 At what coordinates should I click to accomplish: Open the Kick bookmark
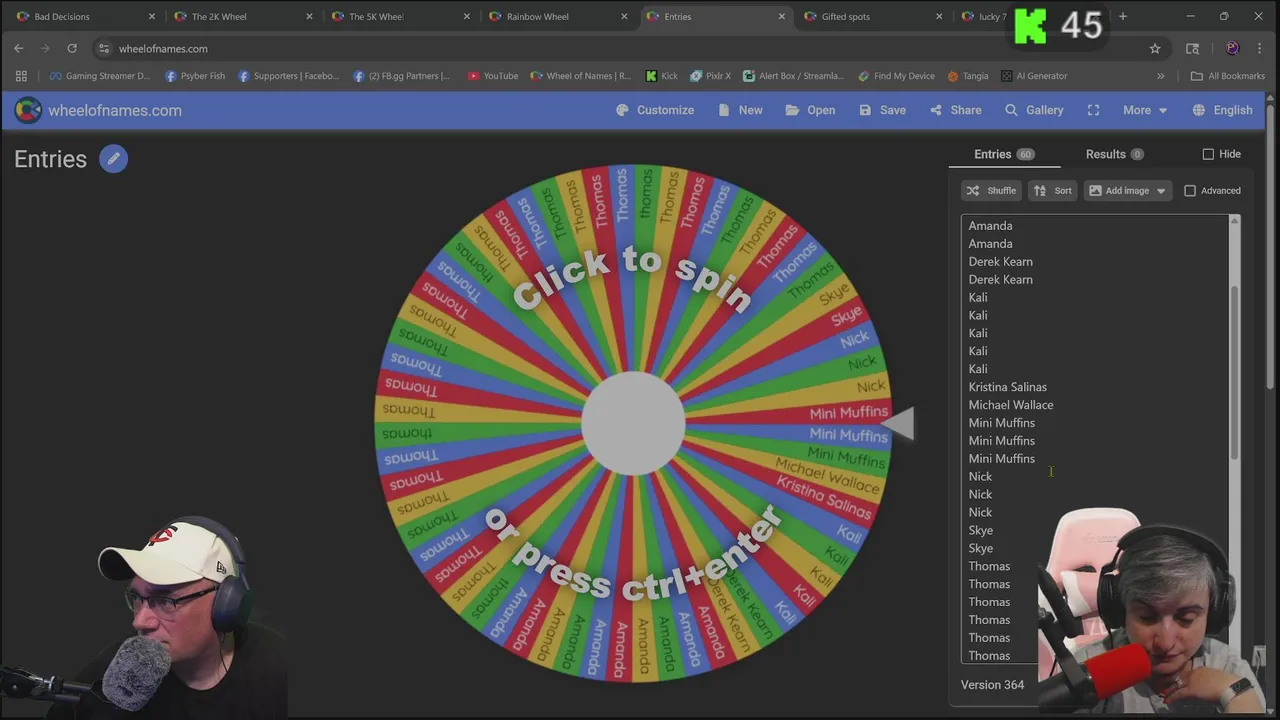pos(661,76)
